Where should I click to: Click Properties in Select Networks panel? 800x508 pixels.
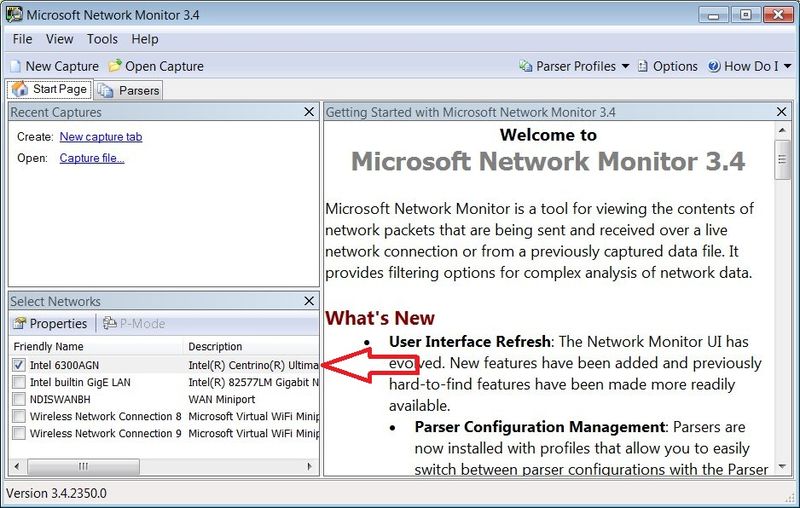point(50,323)
